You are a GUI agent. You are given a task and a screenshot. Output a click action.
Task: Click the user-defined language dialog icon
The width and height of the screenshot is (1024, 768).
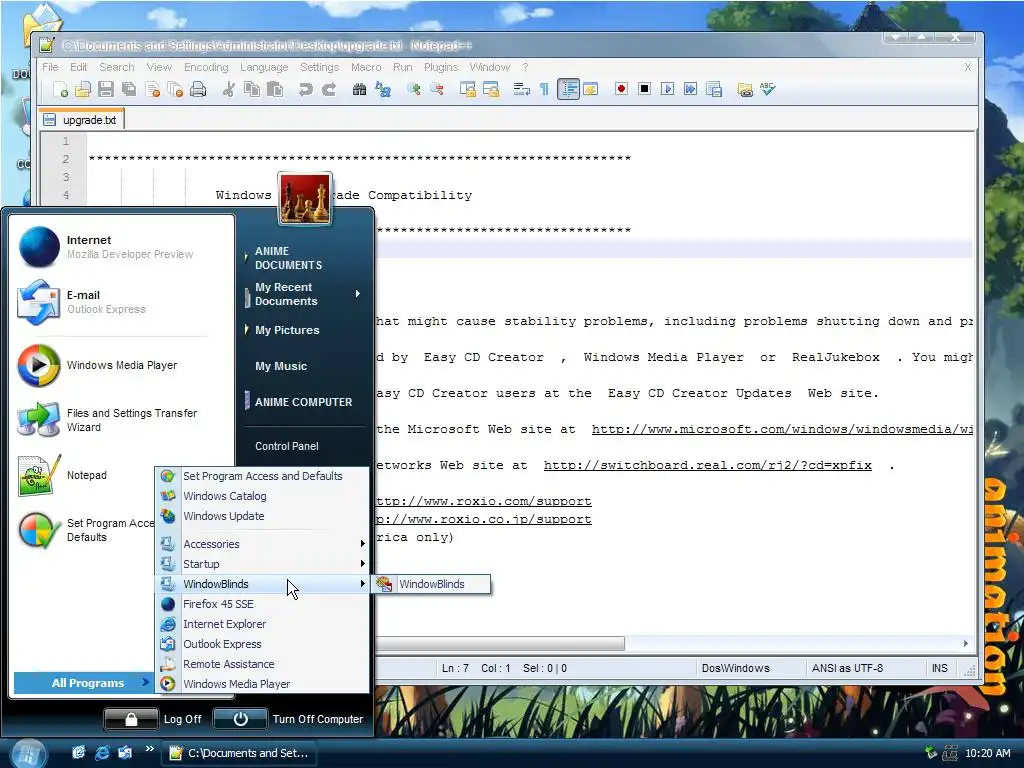(590, 89)
